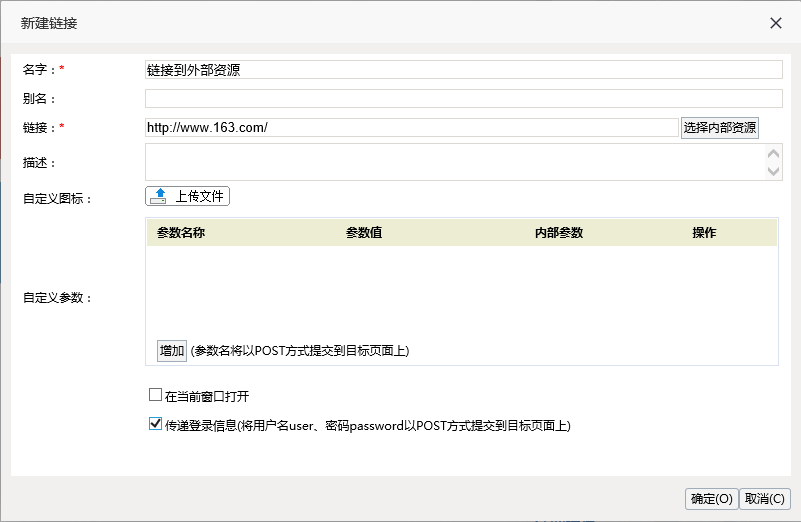Viewport: 801px width, 522px height.
Task: Click the 参数值 column header
Action: click(x=364, y=233)
